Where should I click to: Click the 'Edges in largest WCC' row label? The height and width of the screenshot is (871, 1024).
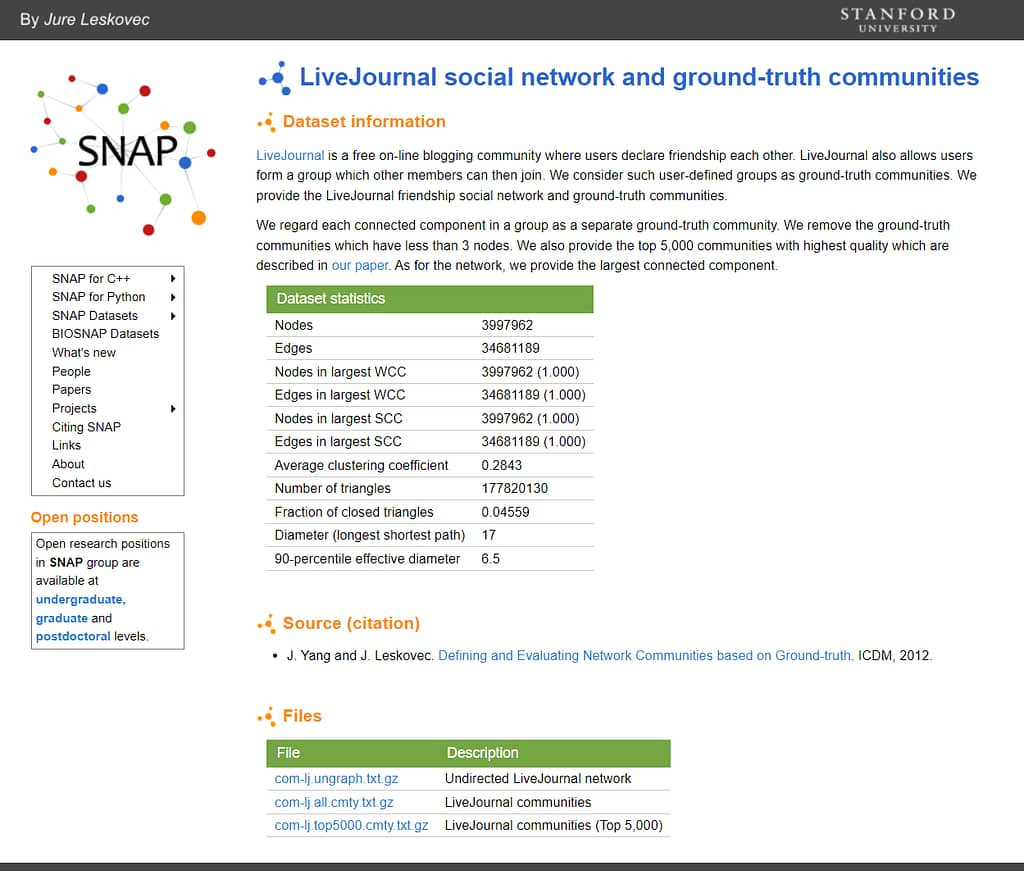pos(340,395)
